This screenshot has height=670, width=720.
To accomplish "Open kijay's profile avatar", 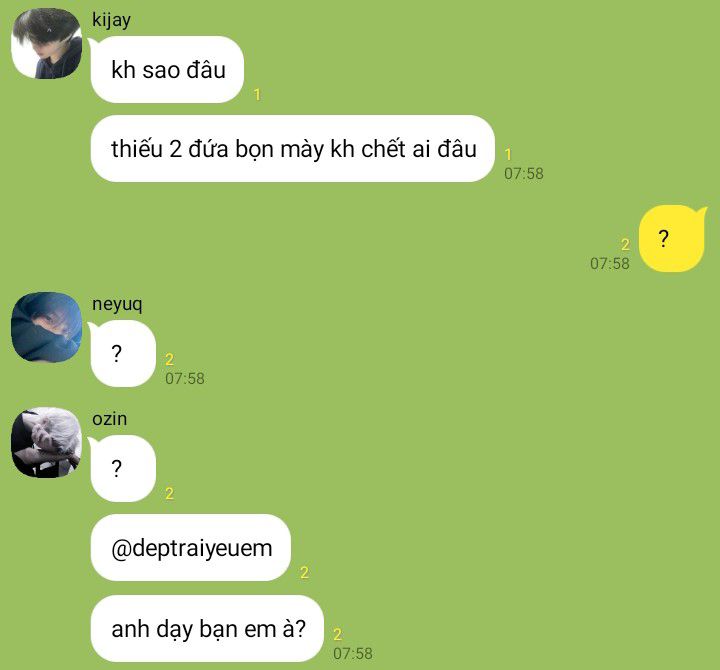I will coord(46,43).
